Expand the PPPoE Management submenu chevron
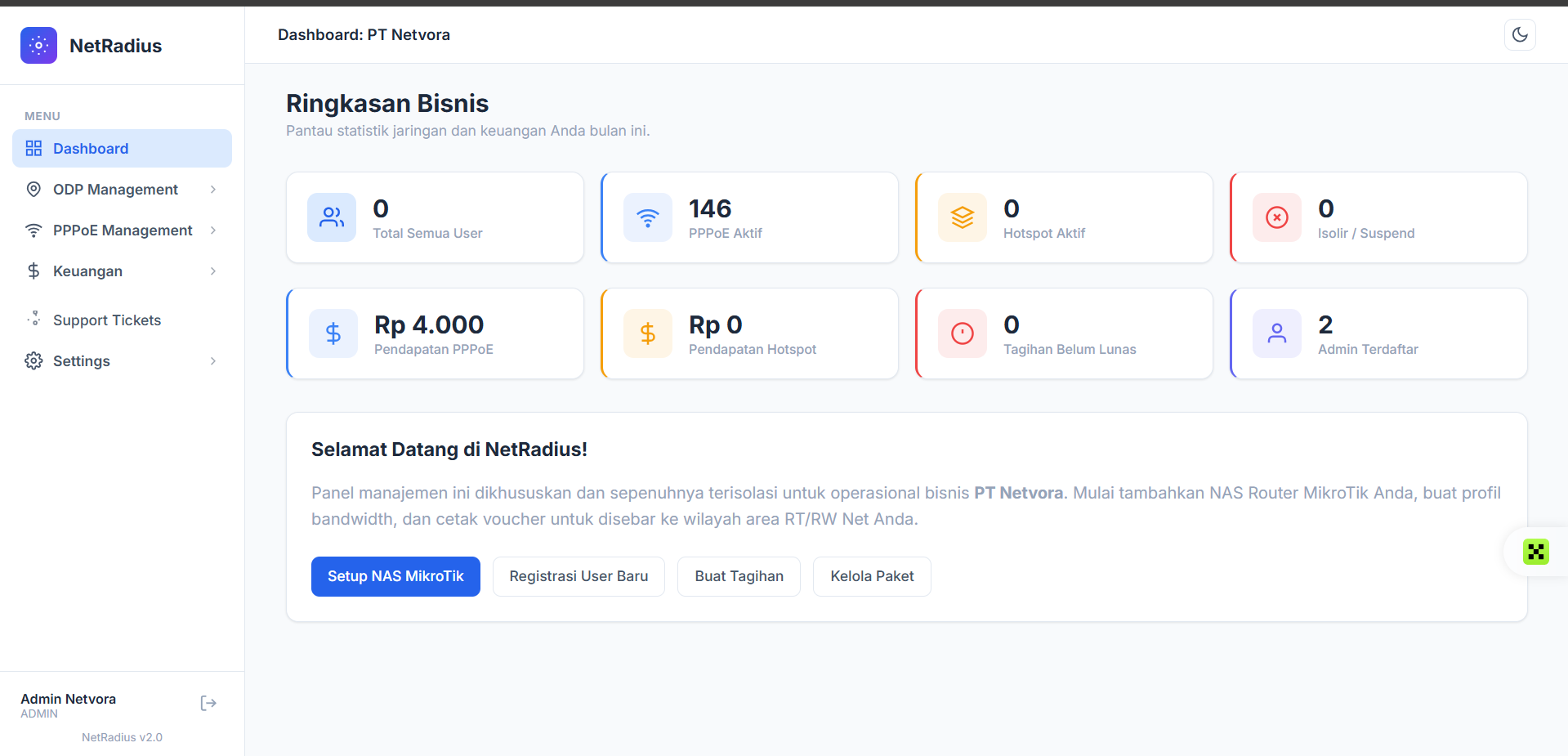 point(212,230)
